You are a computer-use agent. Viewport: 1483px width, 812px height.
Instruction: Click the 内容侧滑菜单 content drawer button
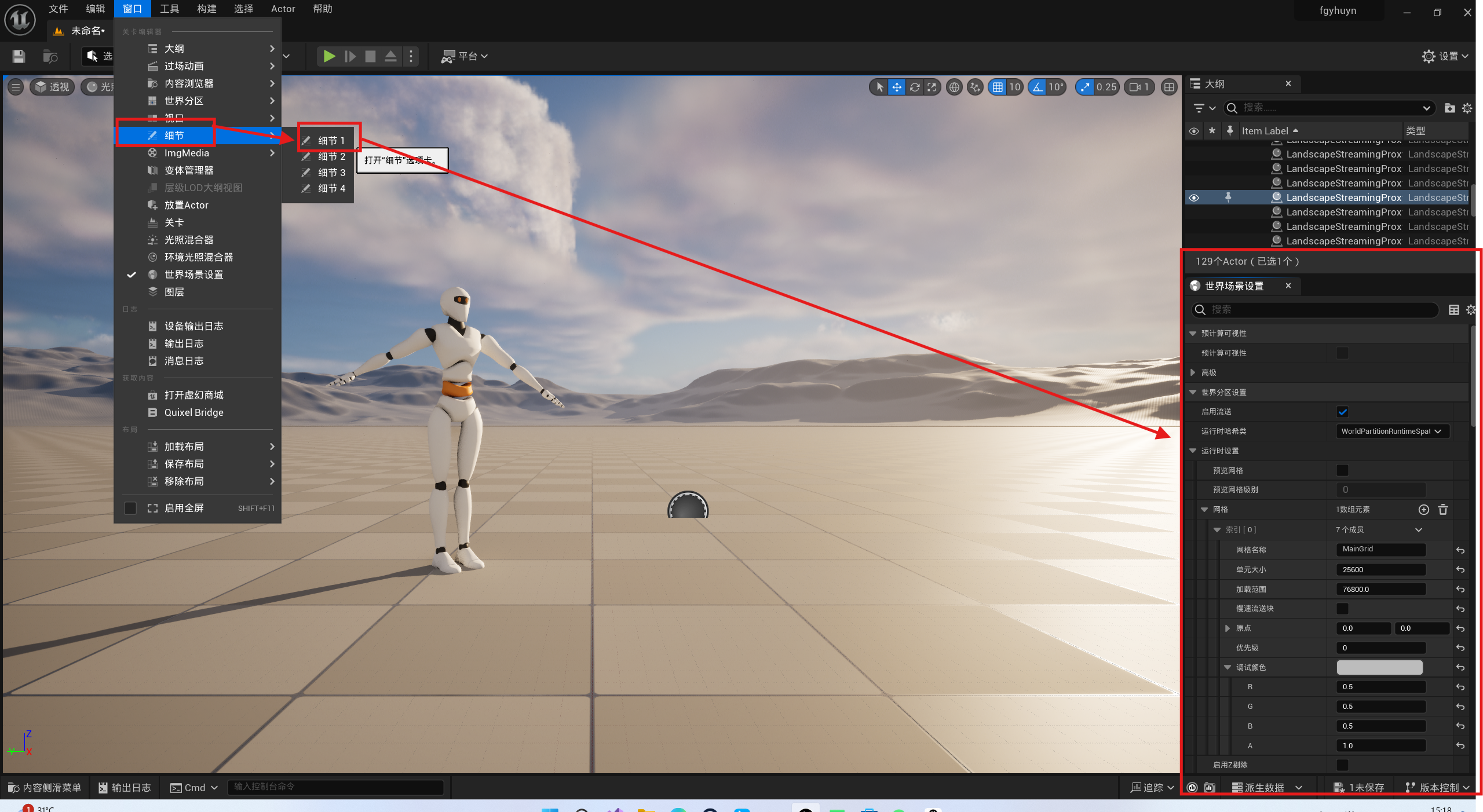click(x=45, y=788)
